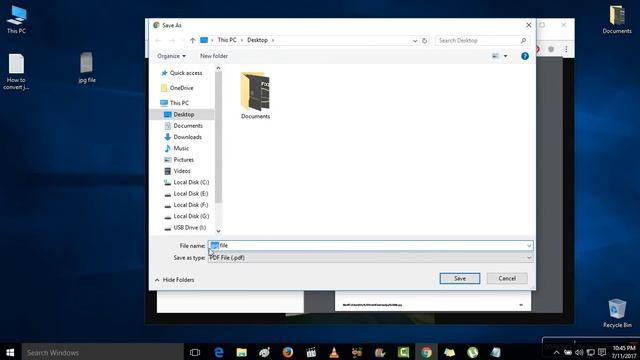The image size is (640, 360).
Task: Click the clapperboard movie icon in taskbar
Action: pyautogui.click(x=311, y=352)
